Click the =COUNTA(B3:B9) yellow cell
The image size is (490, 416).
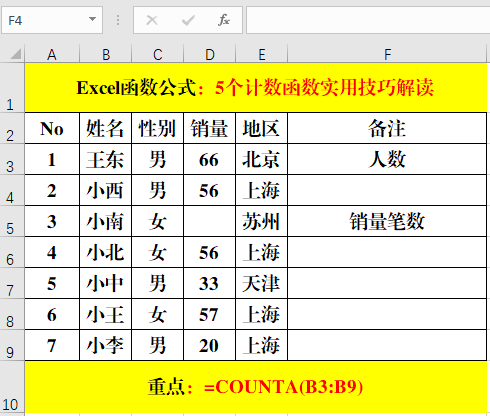tap(256, 387)
